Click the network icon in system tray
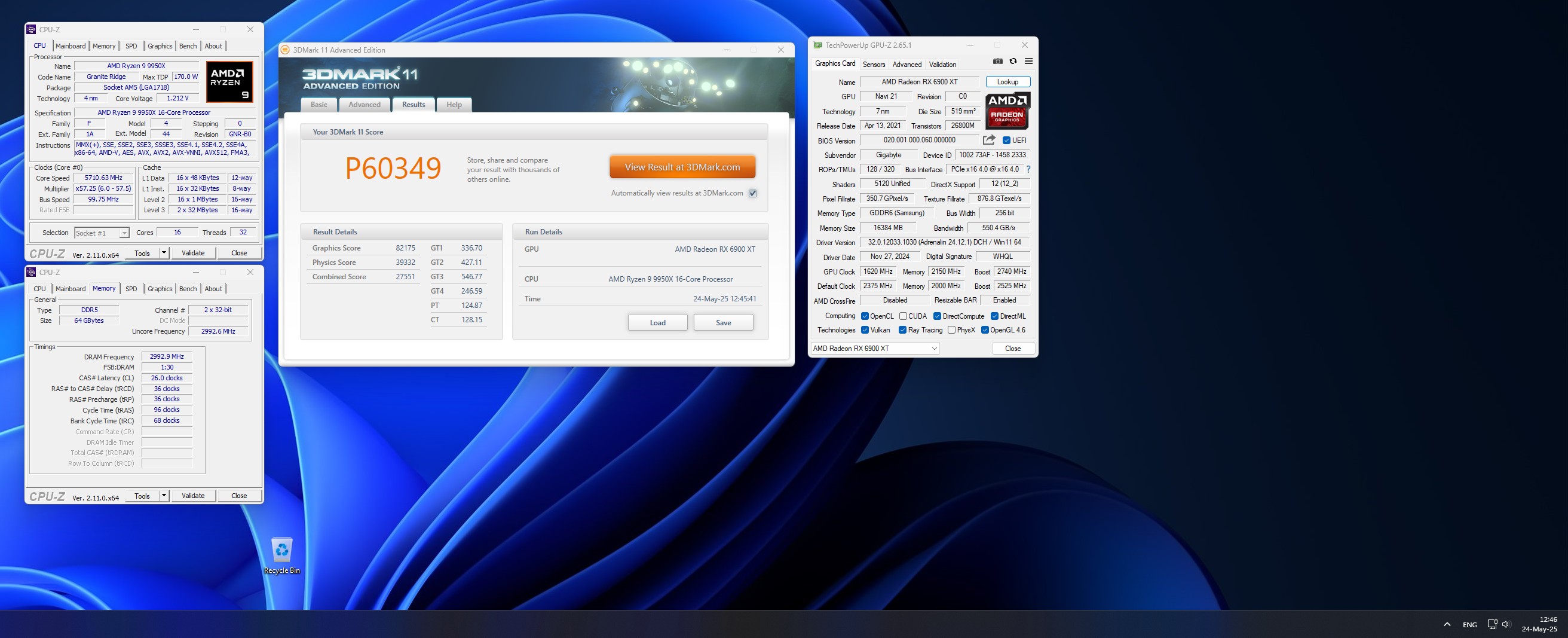 coord(1492,624)
